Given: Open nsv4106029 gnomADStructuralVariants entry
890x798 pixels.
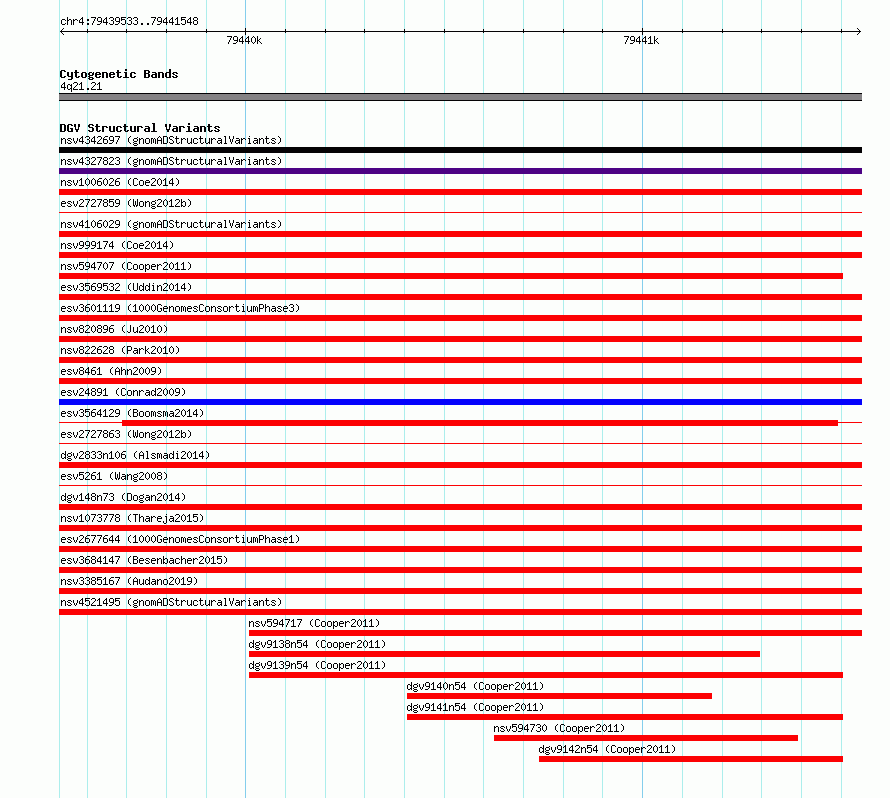Looking at the screenshot, I should click(171, 224).
